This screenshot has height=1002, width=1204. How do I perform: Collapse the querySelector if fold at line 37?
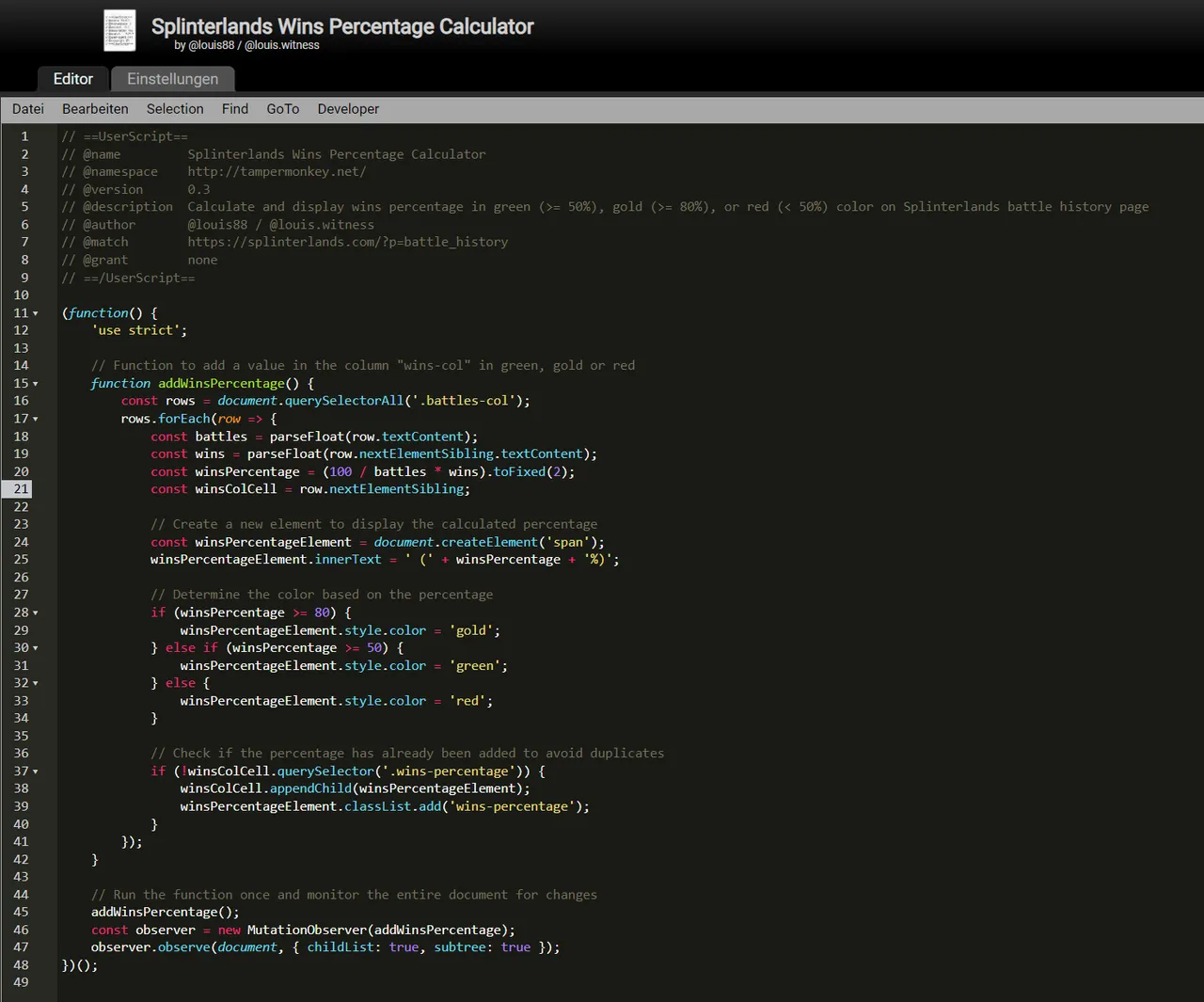point(36,771)
